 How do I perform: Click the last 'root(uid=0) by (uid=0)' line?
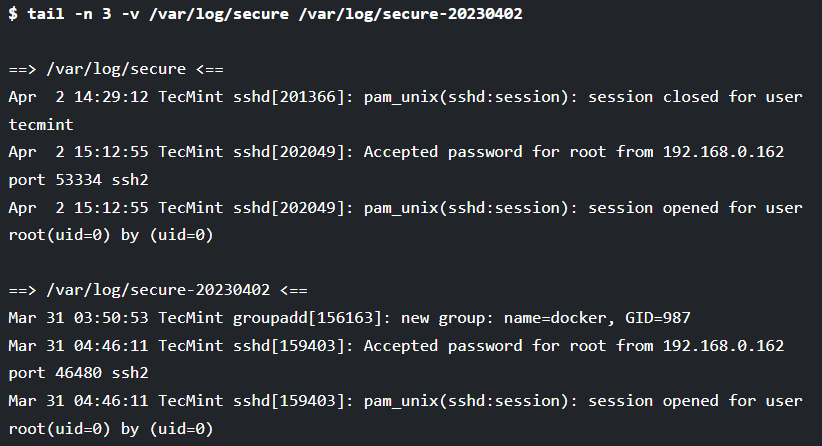(111, 429)
